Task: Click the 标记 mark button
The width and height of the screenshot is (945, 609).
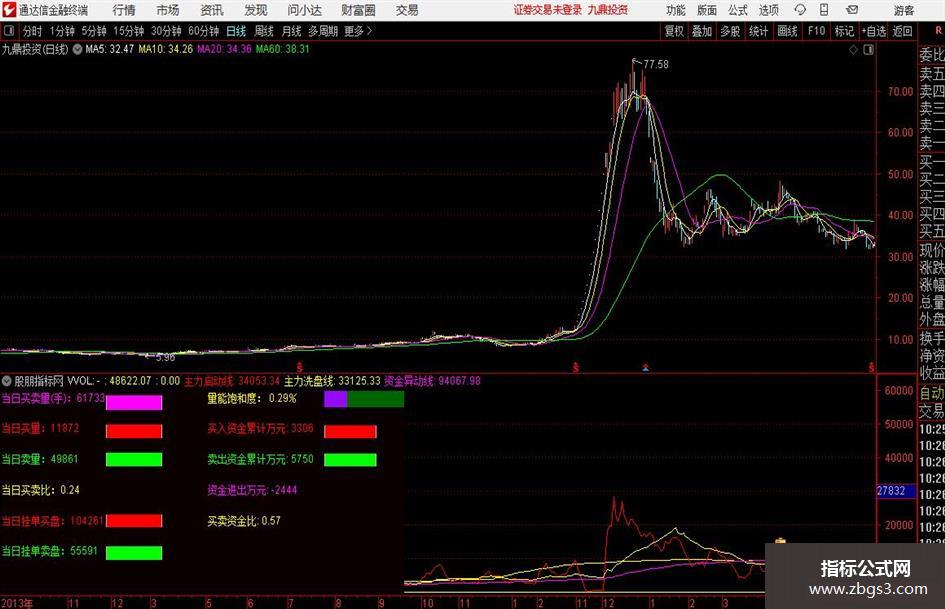Action: tap(844, 31)
